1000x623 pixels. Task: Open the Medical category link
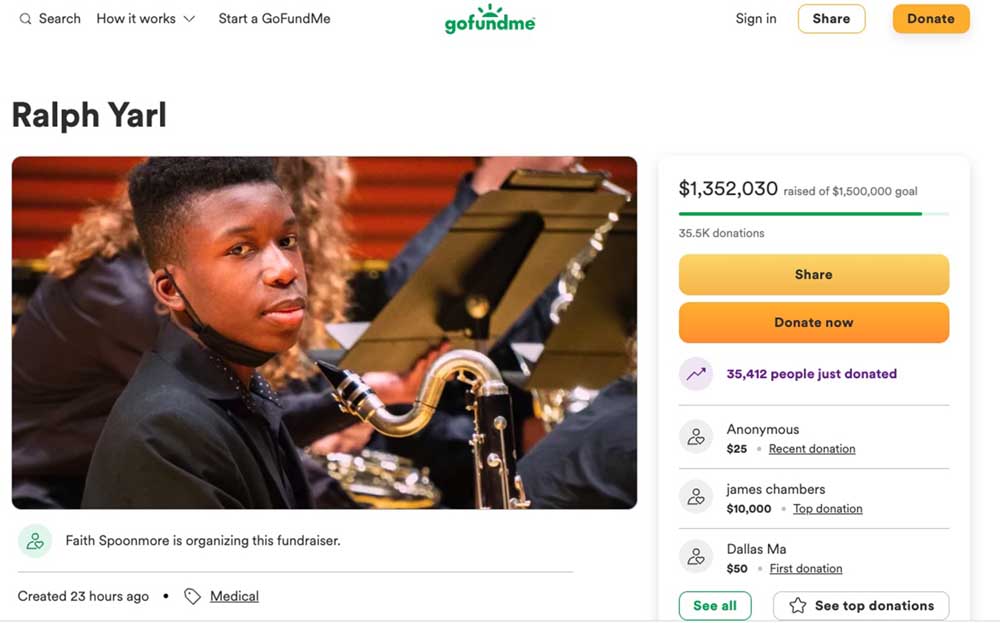point(234,597)
